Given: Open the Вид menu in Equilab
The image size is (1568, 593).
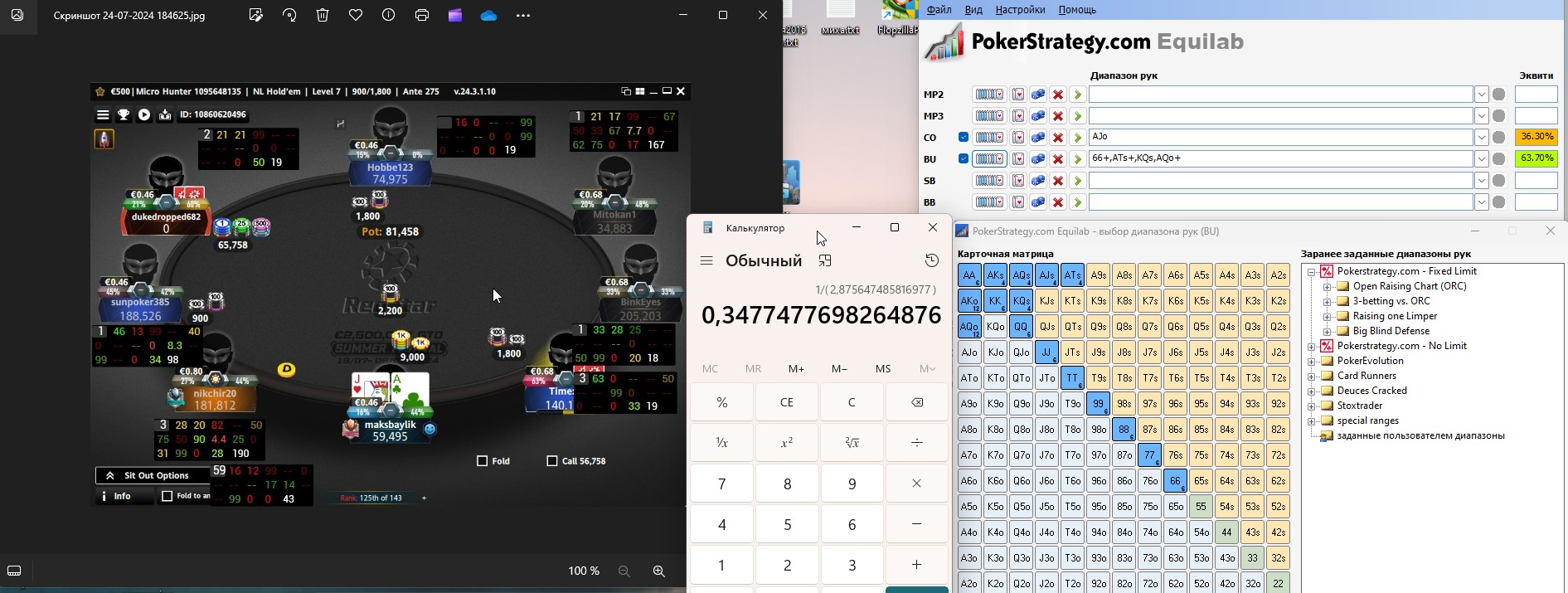Looking at the screenshot, I should (973, 10).
